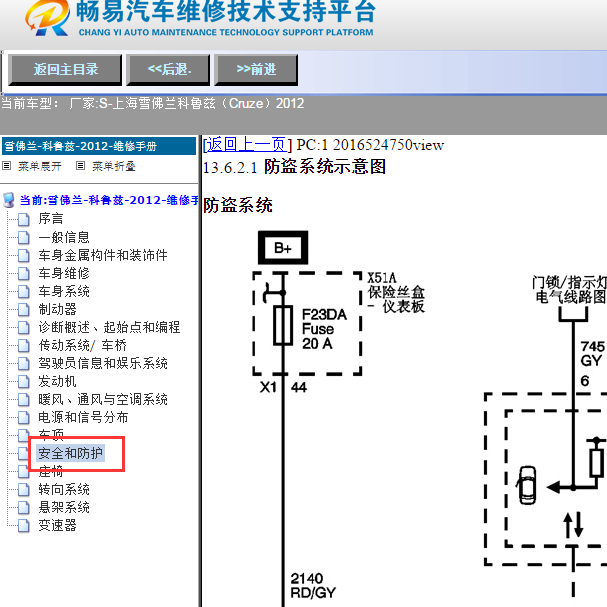
Task: Select the 发动机 chapter
Action: (57, 381)
